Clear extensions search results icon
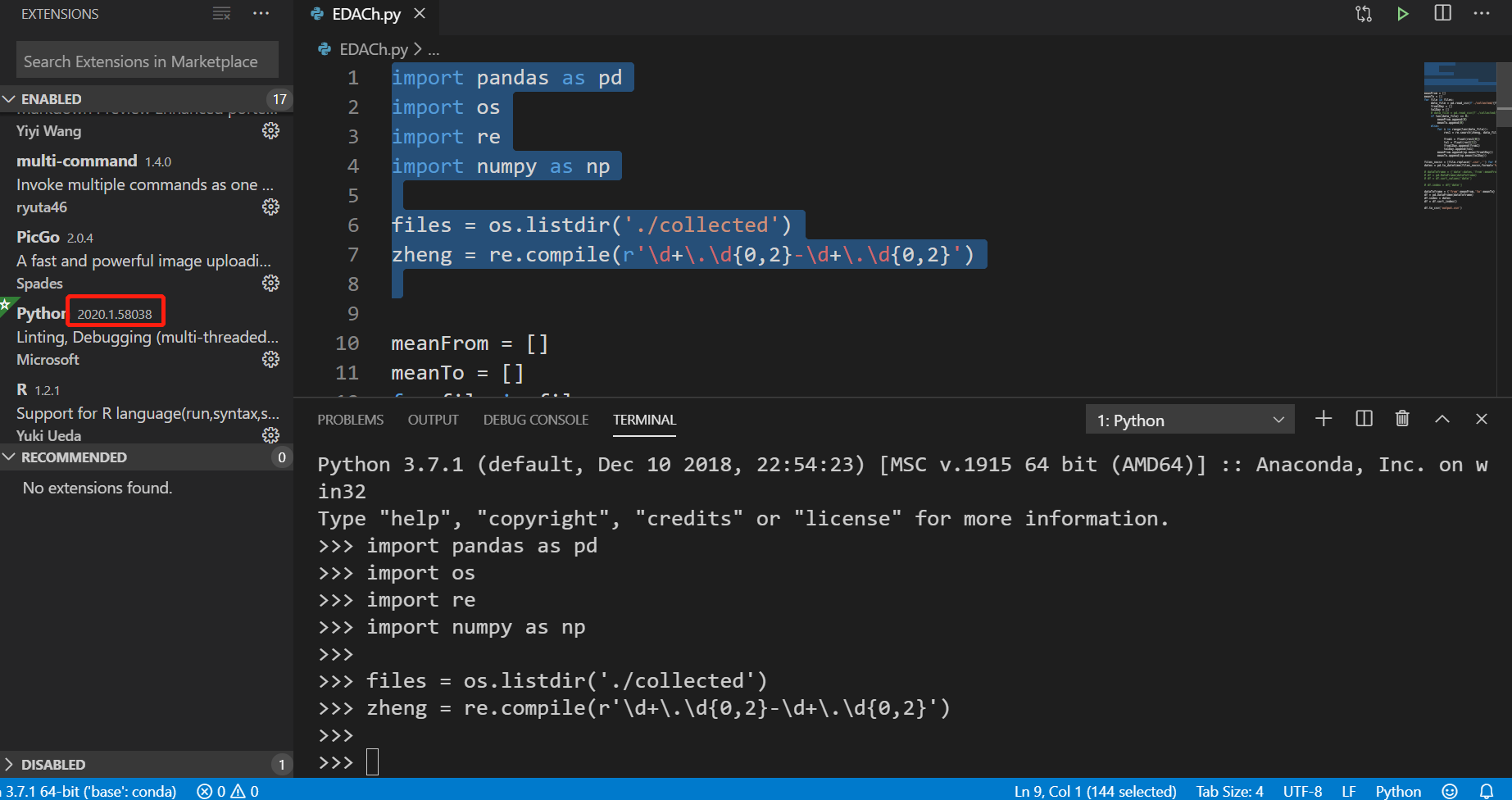 point(220,13)
